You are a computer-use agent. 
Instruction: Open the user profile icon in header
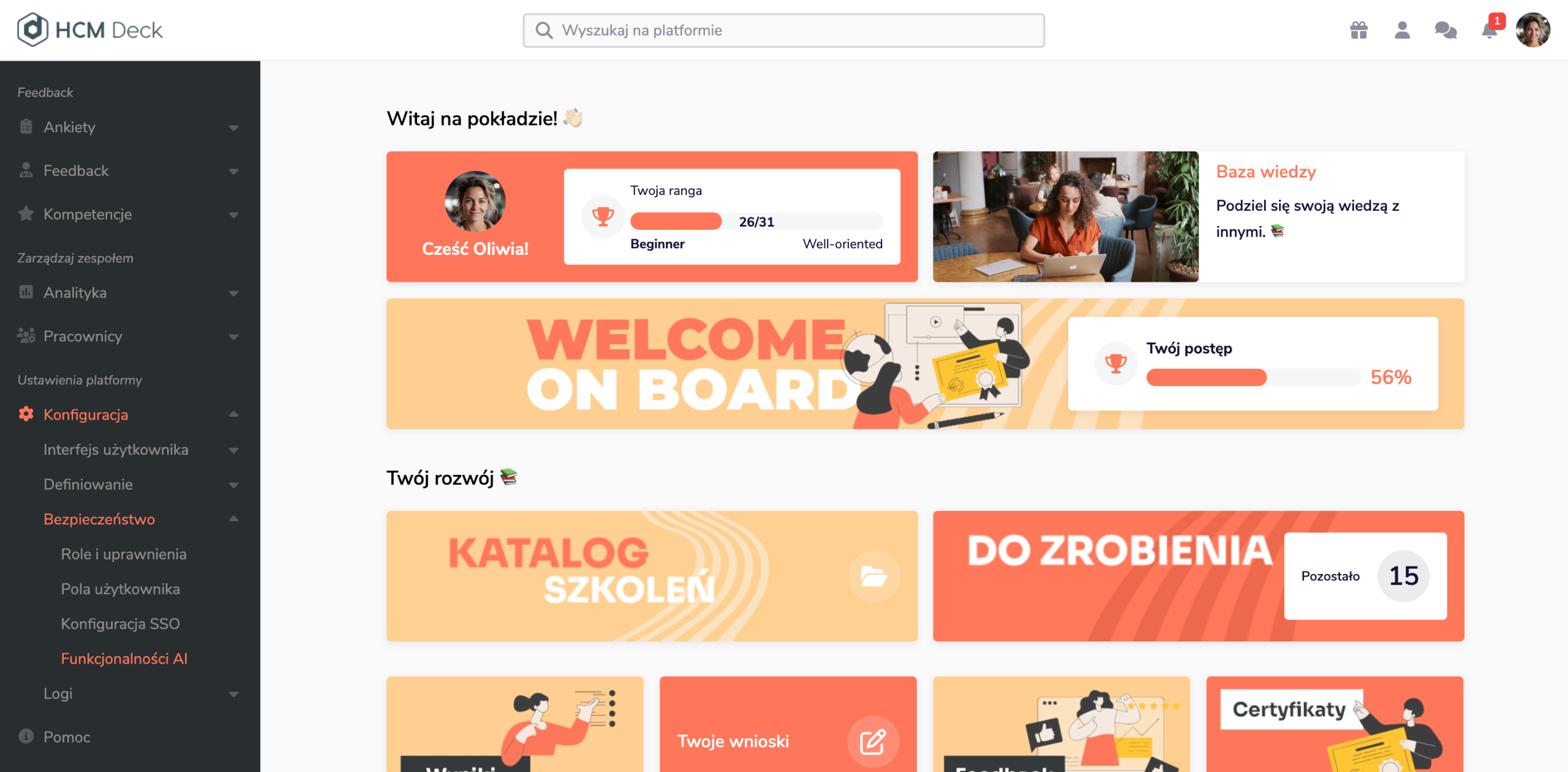tap(1402, 30)
